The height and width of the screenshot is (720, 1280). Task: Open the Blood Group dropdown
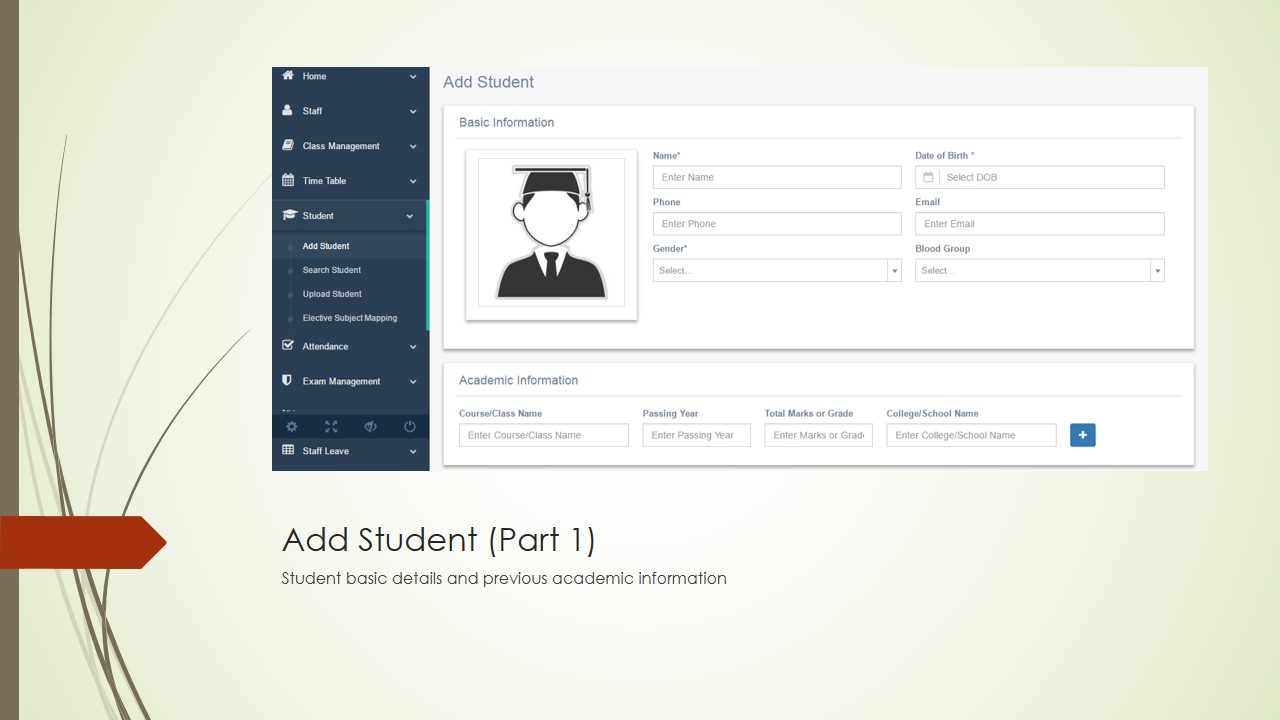(x=1039, y=270)
